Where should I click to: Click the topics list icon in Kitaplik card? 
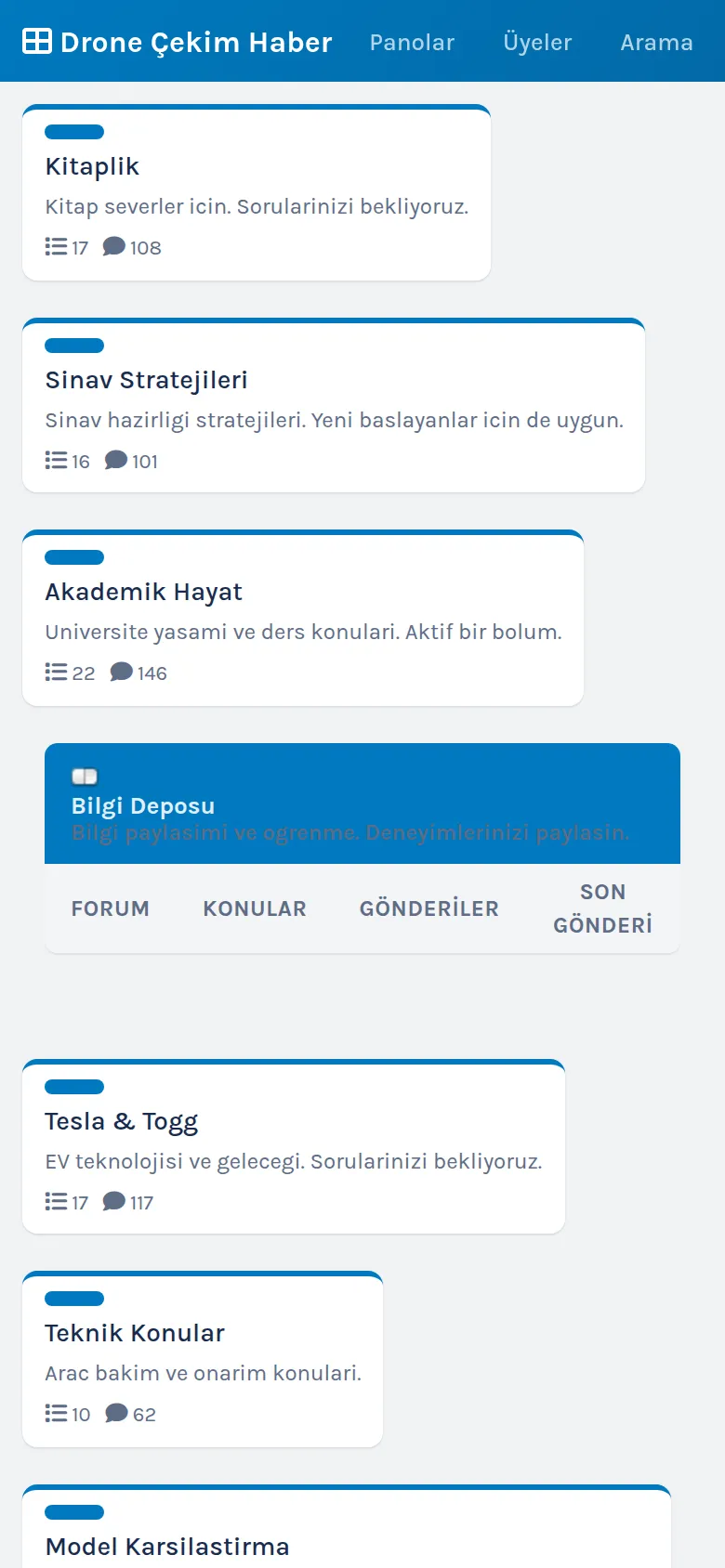pos(56,246)
